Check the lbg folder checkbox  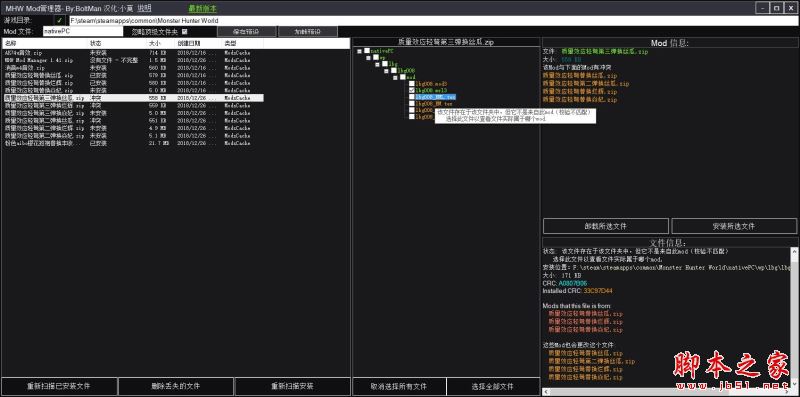385,64
